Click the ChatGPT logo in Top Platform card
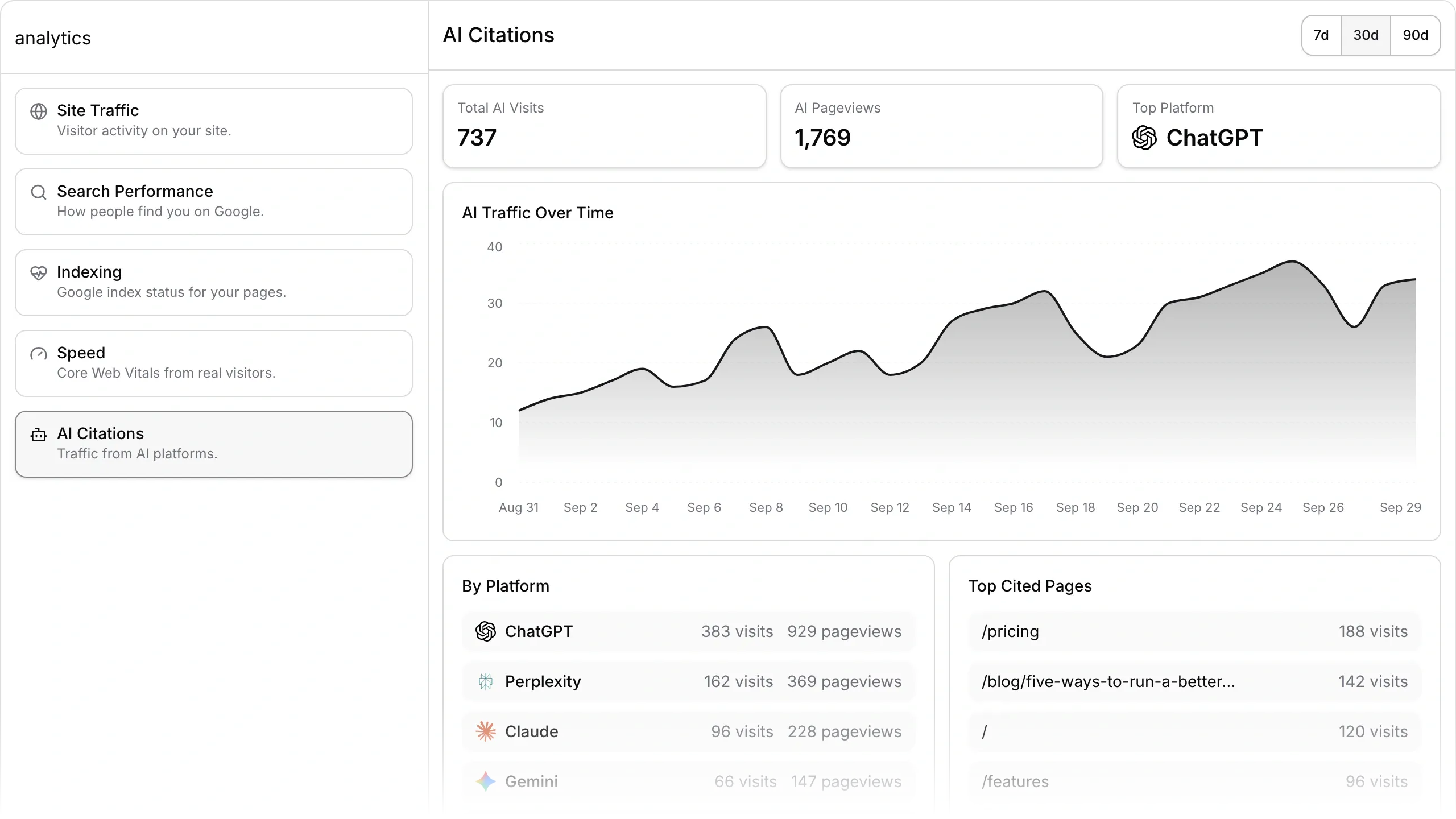This screenshot has width=1456, height=819. (x=1144, y=138)
